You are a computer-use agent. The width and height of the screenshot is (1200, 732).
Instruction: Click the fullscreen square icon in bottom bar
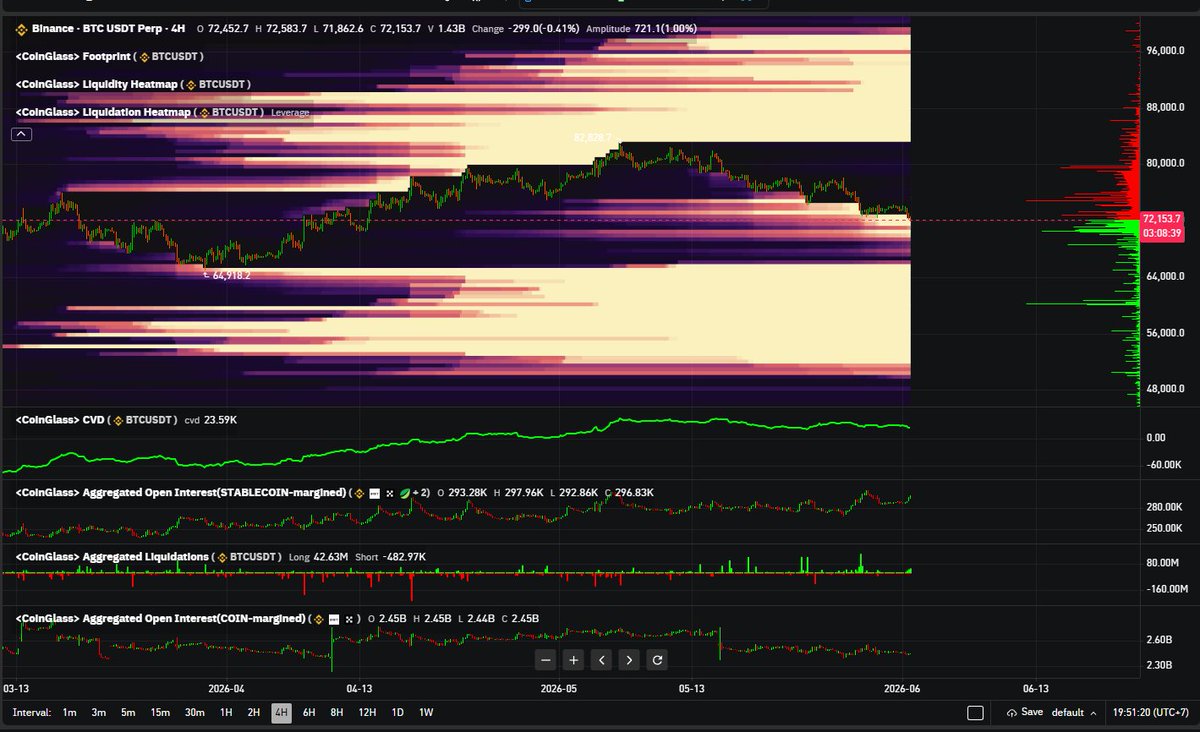tap(975, 712)
